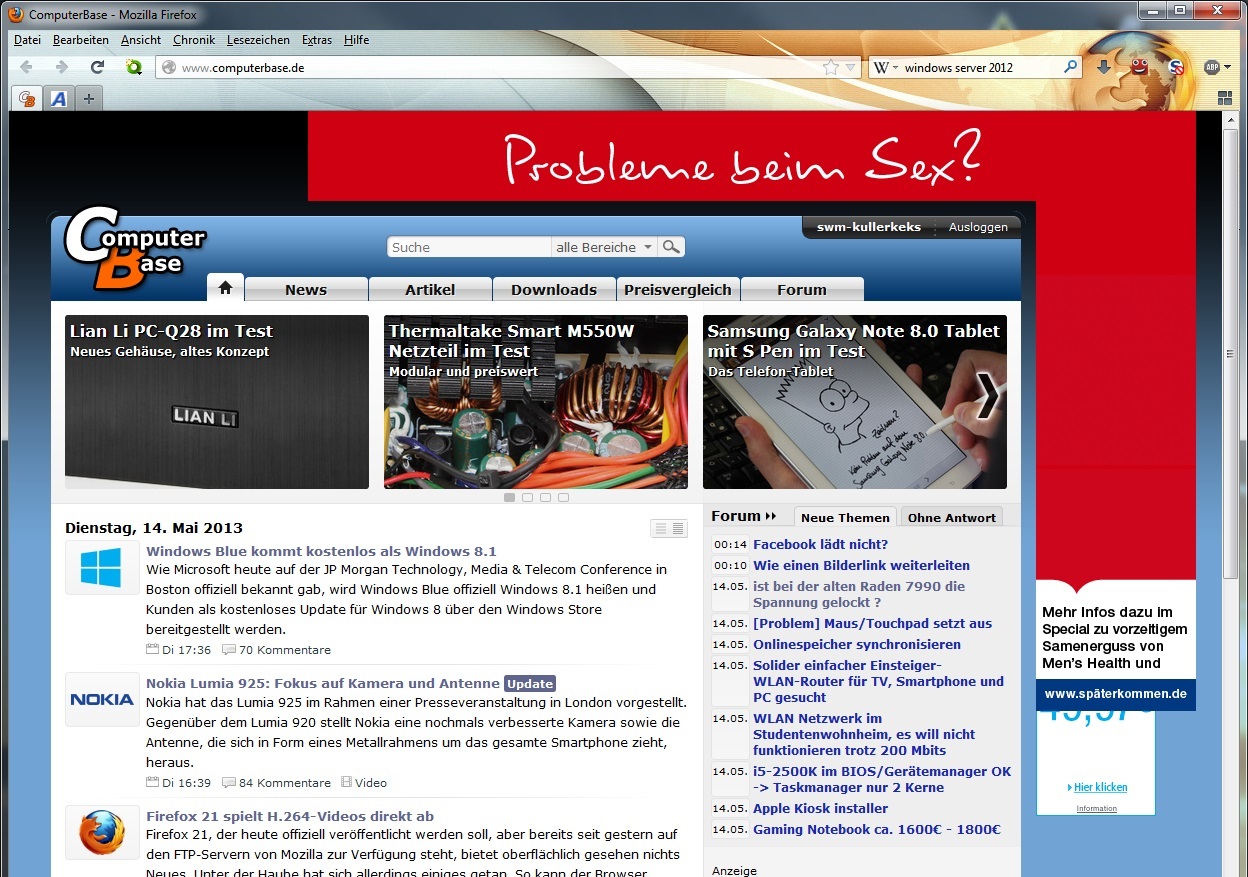Click the swm-kullerkeks username link
Image resolution: width=1248 pixels, height=877 pixels.
click(x=869, y=227)
